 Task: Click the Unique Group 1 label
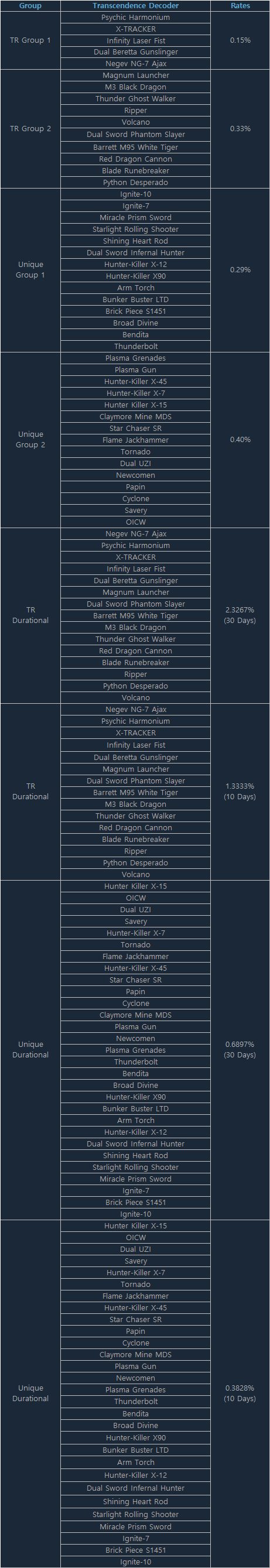coord(30,270)
